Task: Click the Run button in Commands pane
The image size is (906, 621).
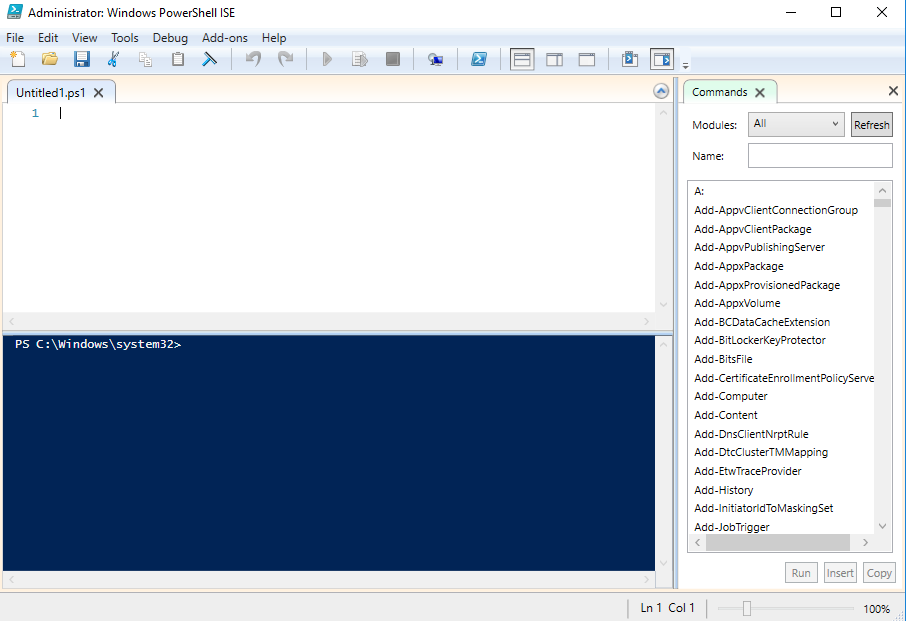Action: [x=801, y=573]
